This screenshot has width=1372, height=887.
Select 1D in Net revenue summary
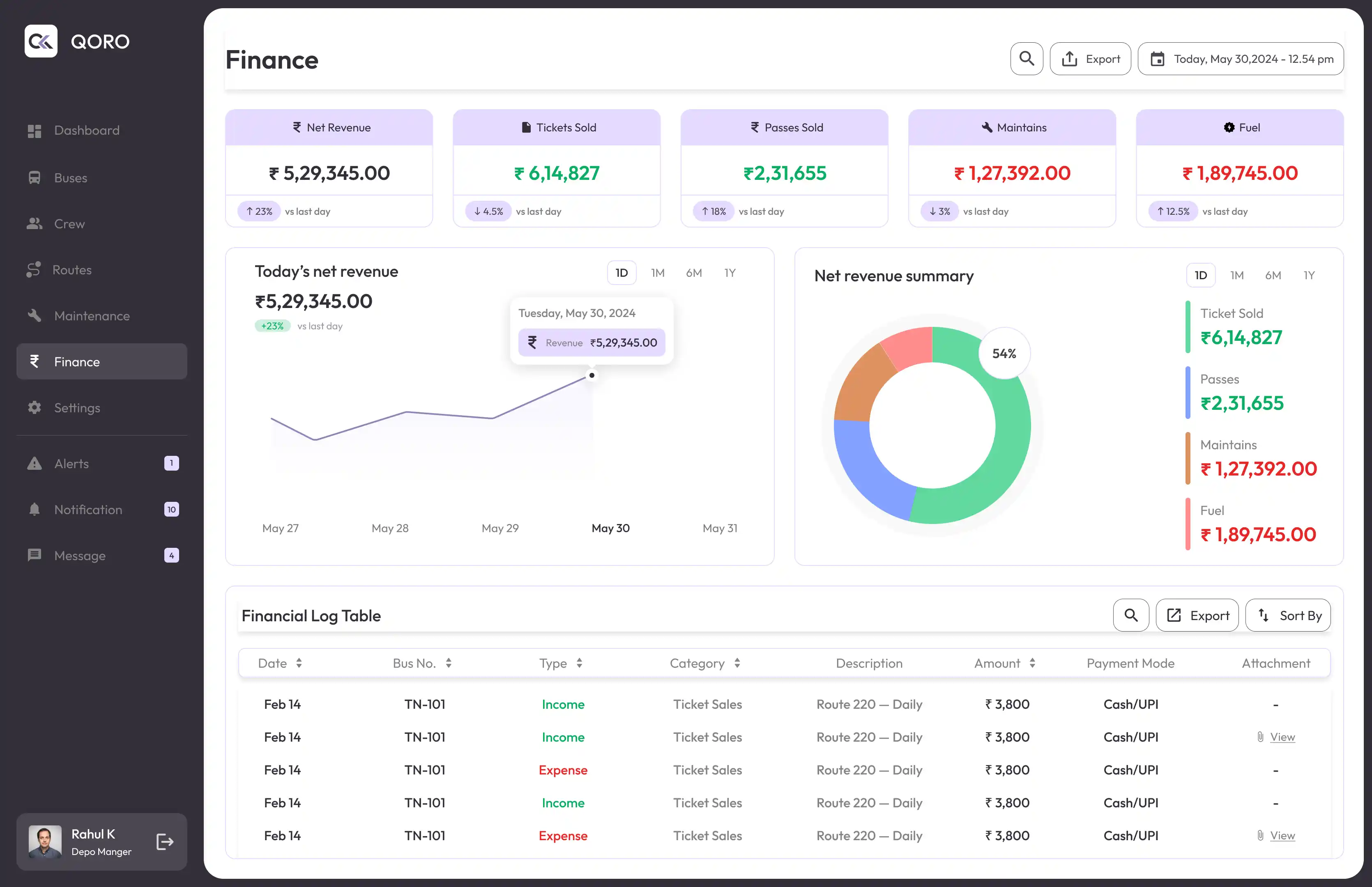[1201, 275]
